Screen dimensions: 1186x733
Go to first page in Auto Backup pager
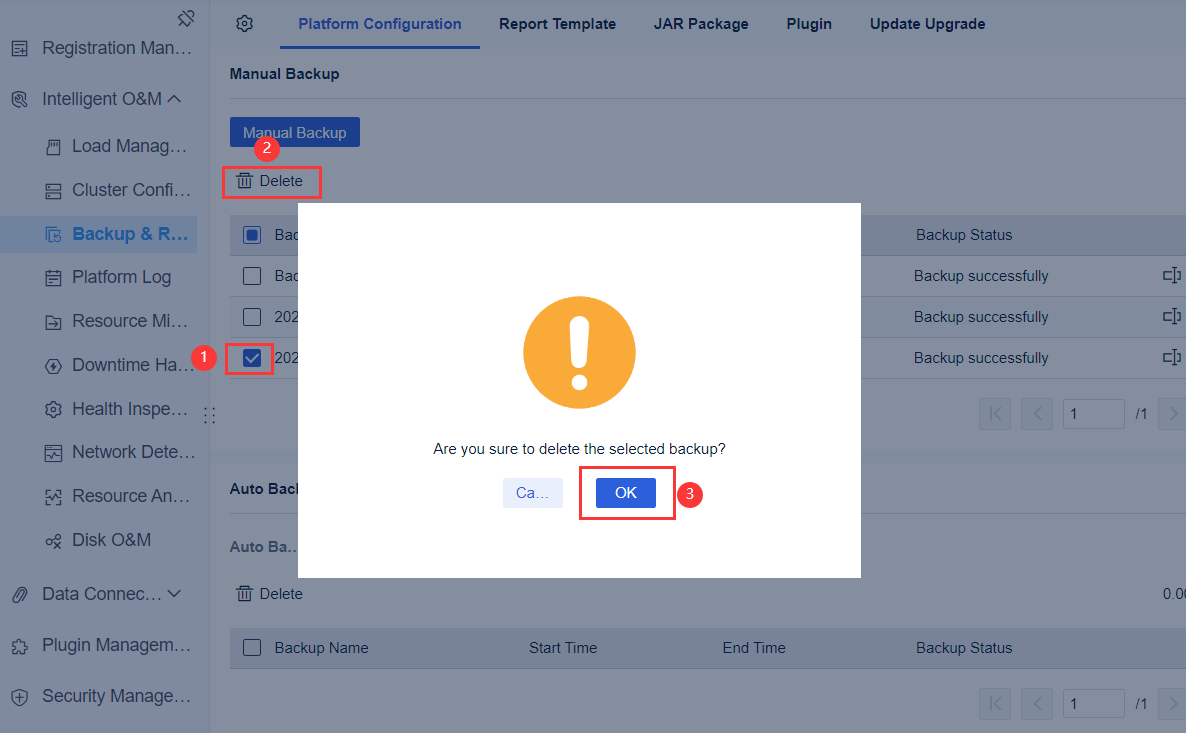coord(995,703)
